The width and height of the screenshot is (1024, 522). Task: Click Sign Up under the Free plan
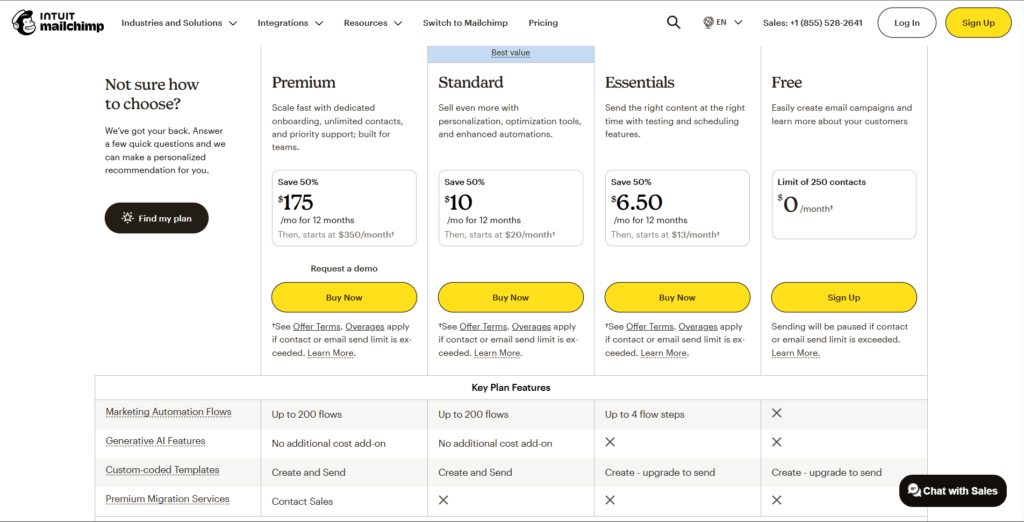tap(843, 297)
